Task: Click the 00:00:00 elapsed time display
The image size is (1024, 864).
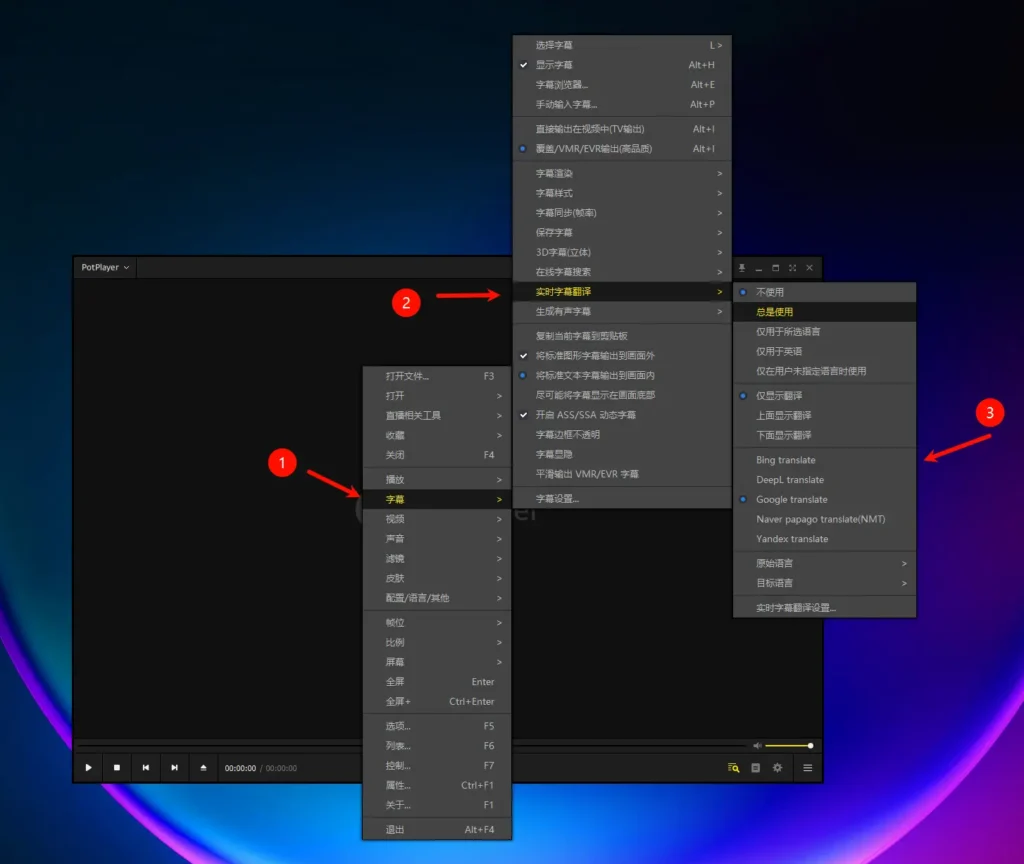Action: [x=240, y=769]
